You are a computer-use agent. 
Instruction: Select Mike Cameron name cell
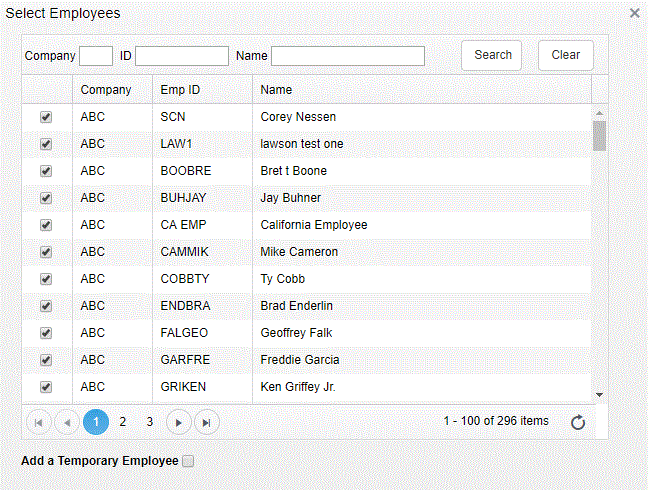(x=422, y=252)
